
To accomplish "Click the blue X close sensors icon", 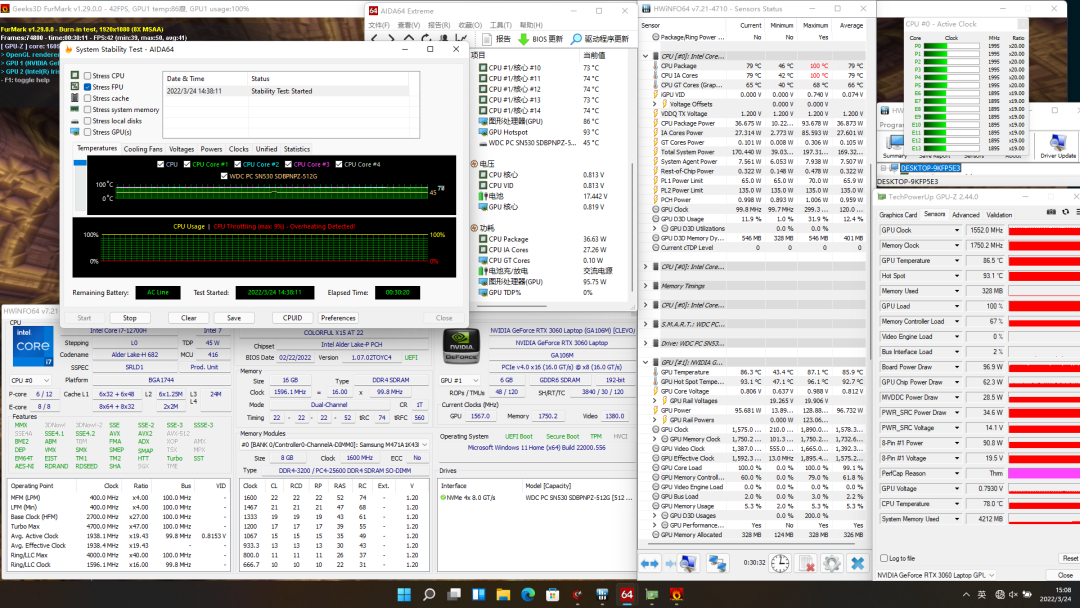I will point(857,564).
